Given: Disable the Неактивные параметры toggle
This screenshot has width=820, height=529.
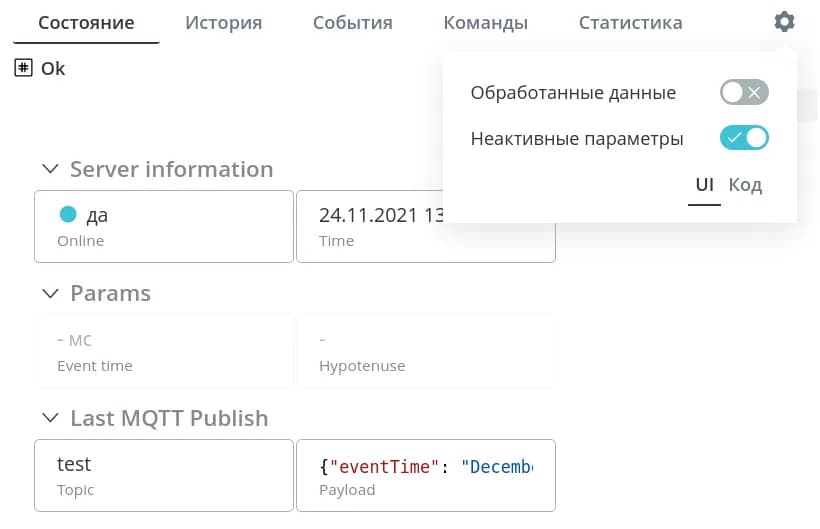Looking at the screenshot, I should point(744,138).
